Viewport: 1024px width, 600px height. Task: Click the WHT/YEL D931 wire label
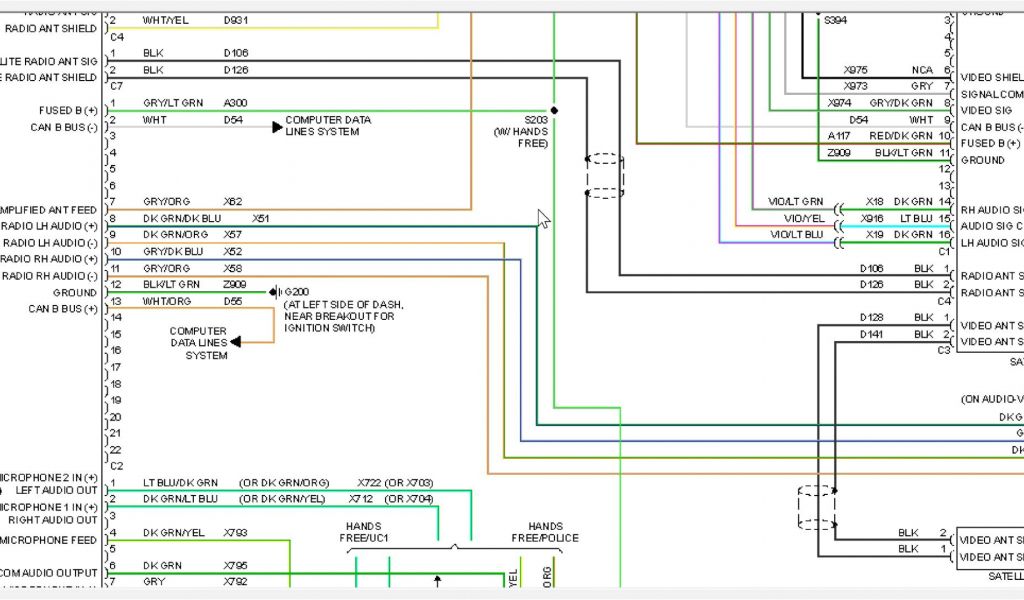click(x=165, y=20)
